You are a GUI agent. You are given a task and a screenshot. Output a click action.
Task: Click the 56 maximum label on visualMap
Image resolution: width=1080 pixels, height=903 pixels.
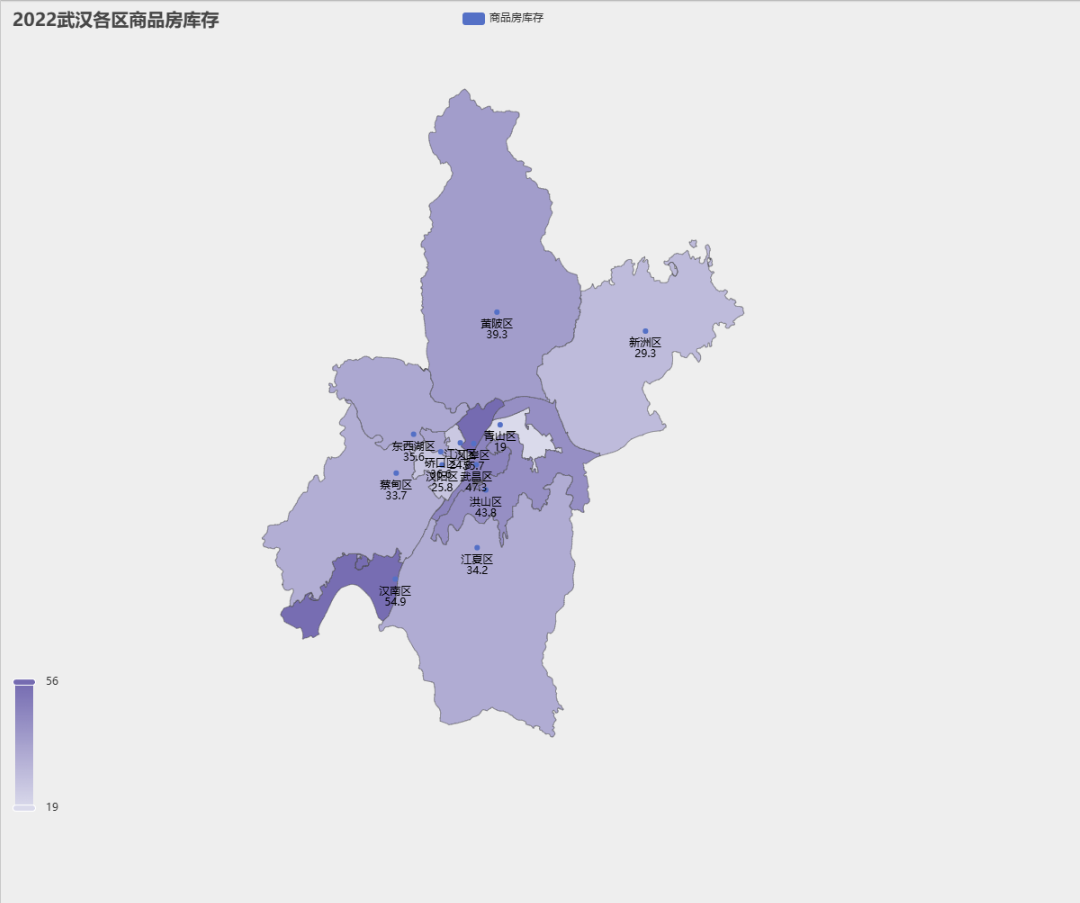tap(52, 681)
